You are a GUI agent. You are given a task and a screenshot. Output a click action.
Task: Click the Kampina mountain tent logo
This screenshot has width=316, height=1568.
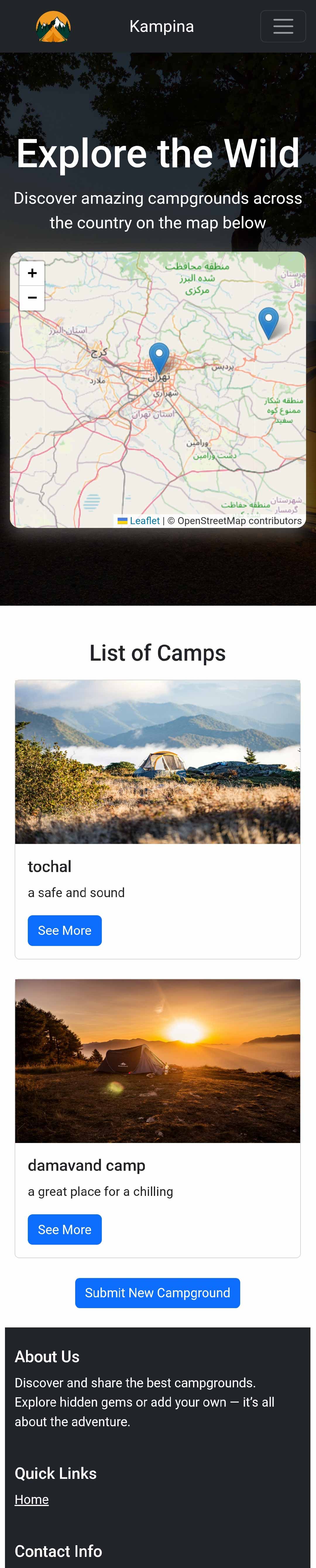[x=53, y=27]
